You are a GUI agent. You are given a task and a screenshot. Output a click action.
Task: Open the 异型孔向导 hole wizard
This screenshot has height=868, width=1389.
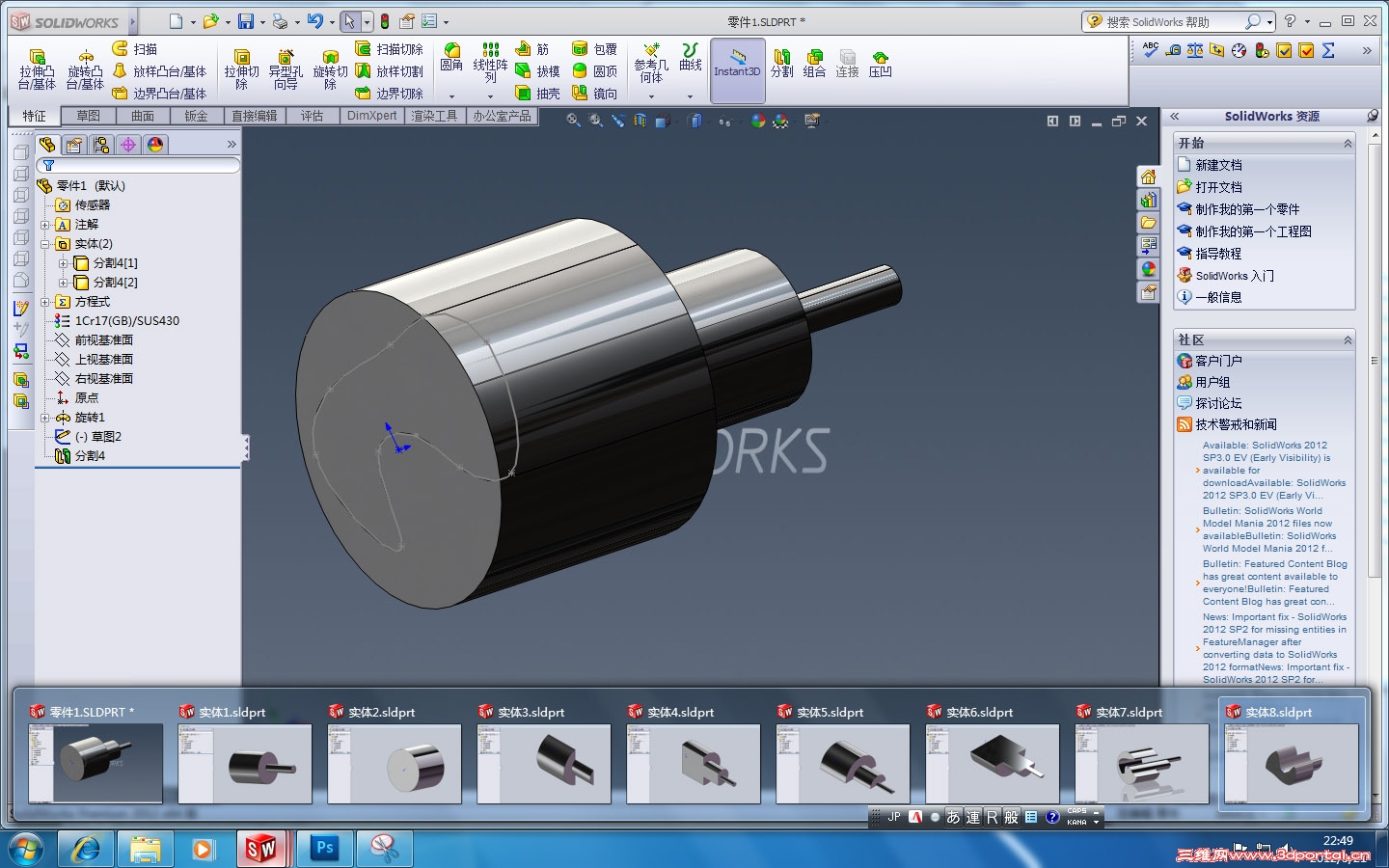point(286,69)
